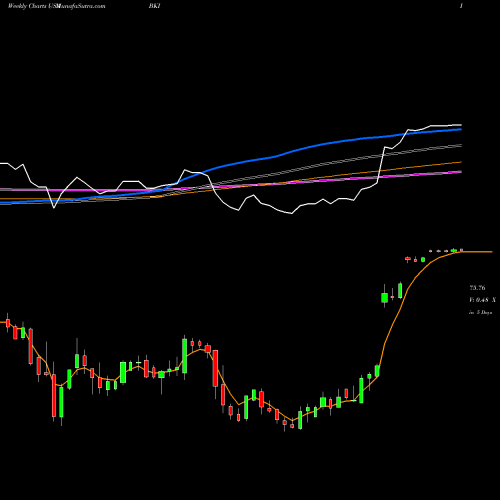Click the 'in 5 Days' label

click(x=480, y=313)
